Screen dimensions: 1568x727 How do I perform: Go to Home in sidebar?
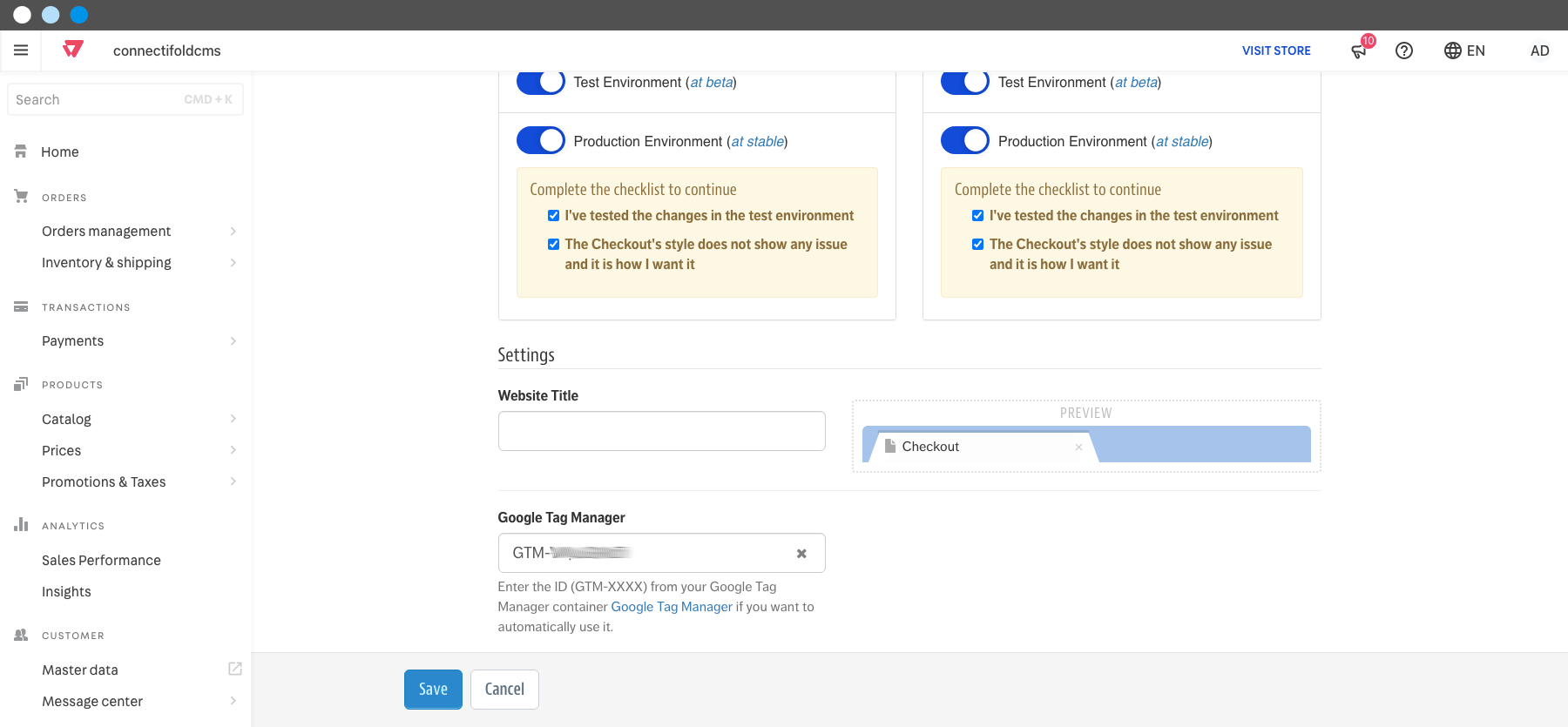[x=59, y=151]
